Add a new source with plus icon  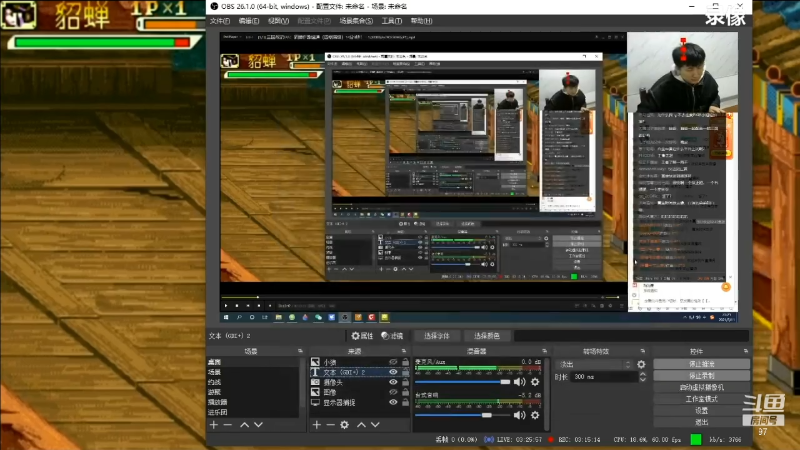(x=317, y=424)
